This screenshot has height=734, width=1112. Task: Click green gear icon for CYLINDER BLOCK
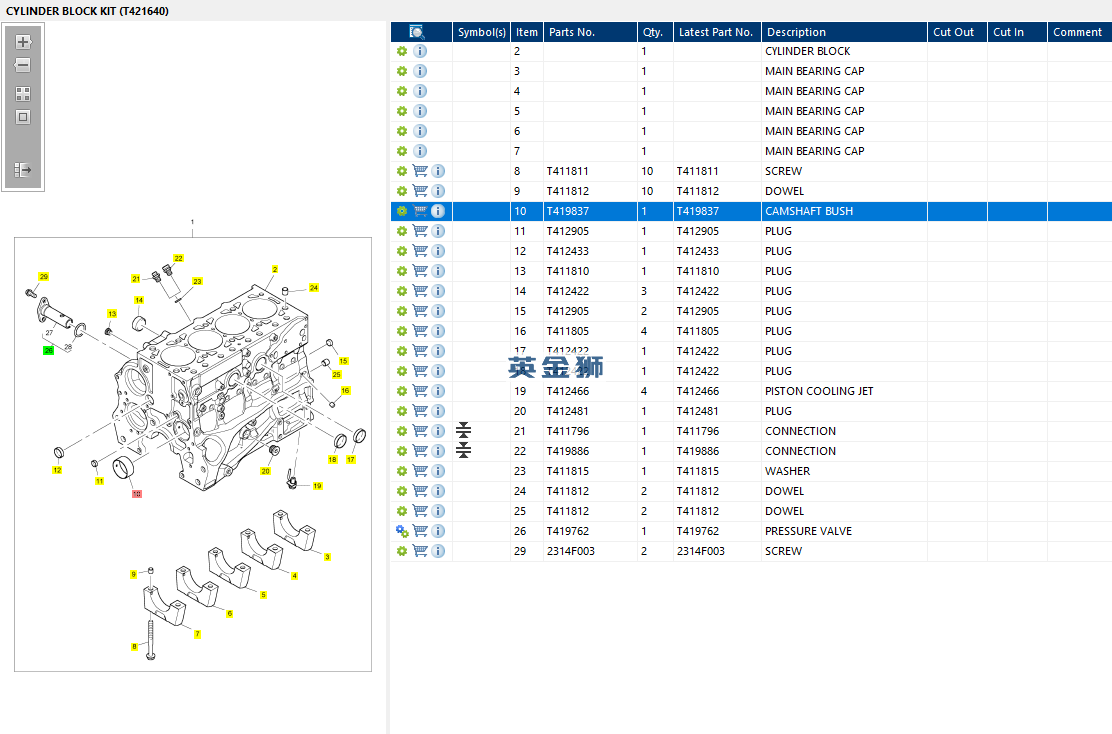(x=402, y=51)
